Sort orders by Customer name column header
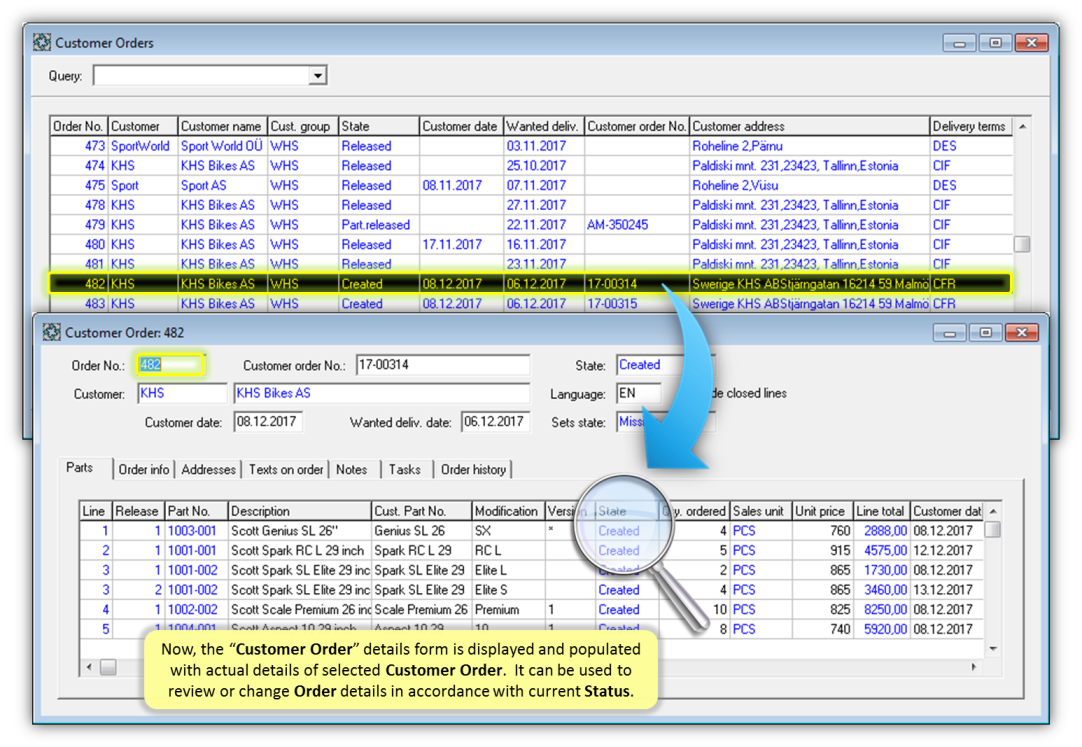The image size is (1082, 747). 222,126
